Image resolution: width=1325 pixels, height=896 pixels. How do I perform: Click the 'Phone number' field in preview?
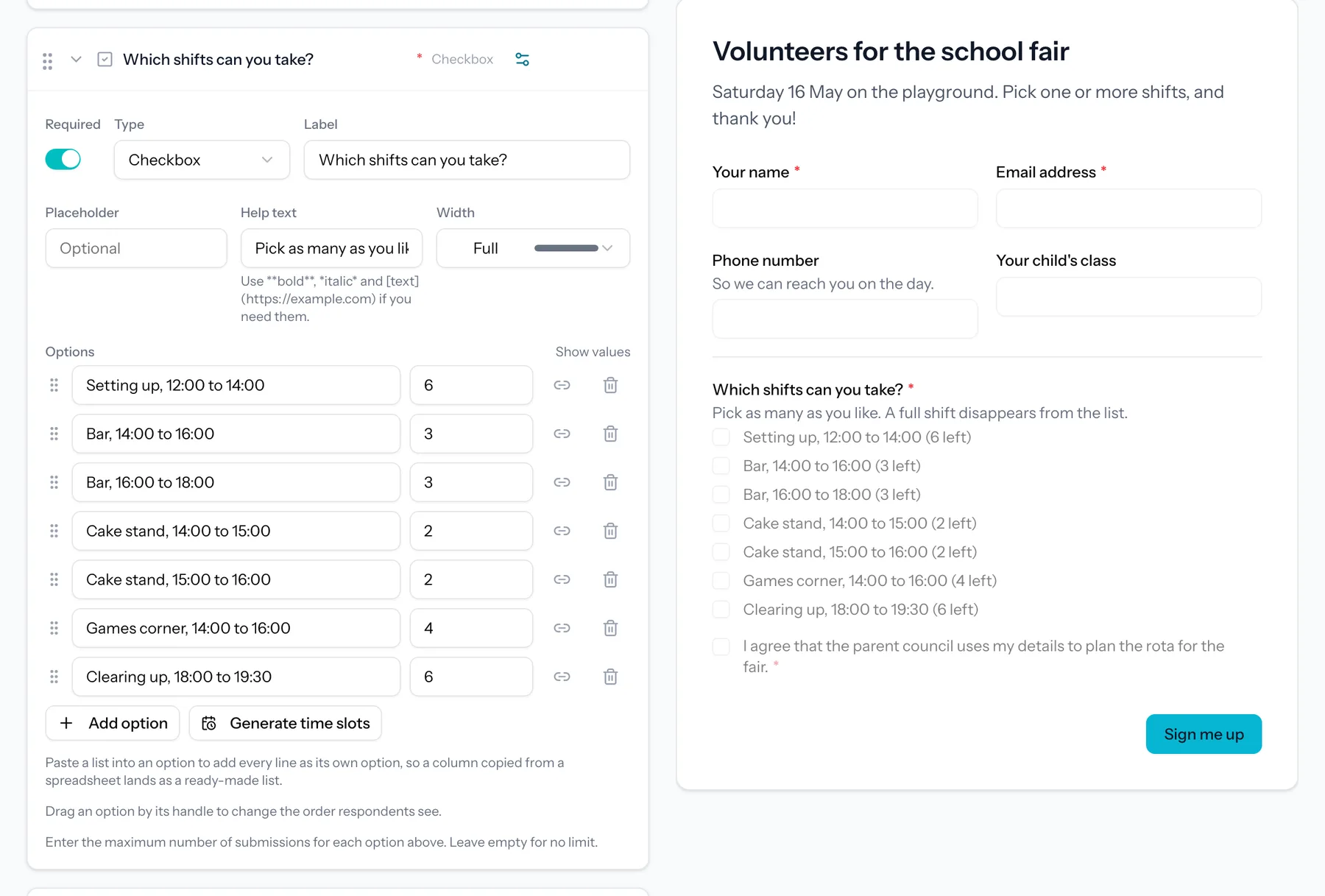pyautogui.click(x=845, y=319)
